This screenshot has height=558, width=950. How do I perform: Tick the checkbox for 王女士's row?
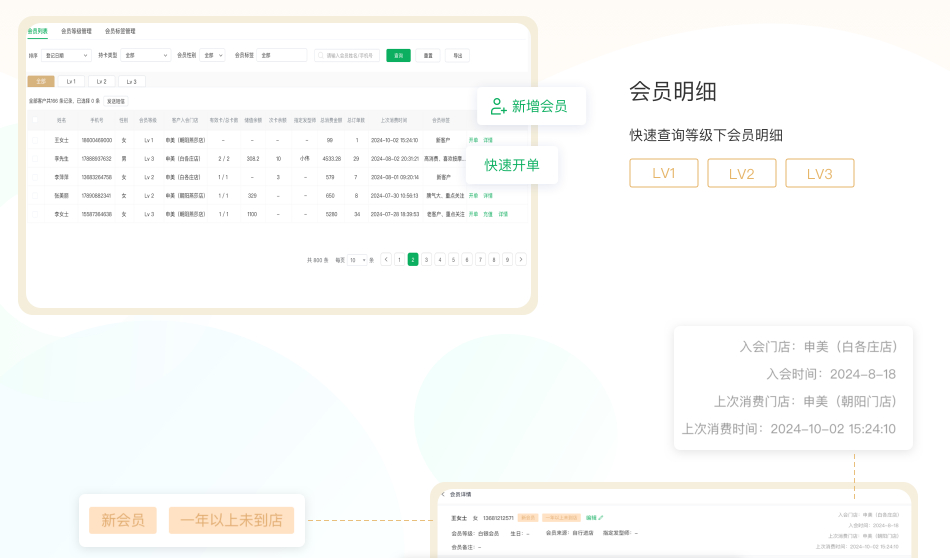coord(35,140)
